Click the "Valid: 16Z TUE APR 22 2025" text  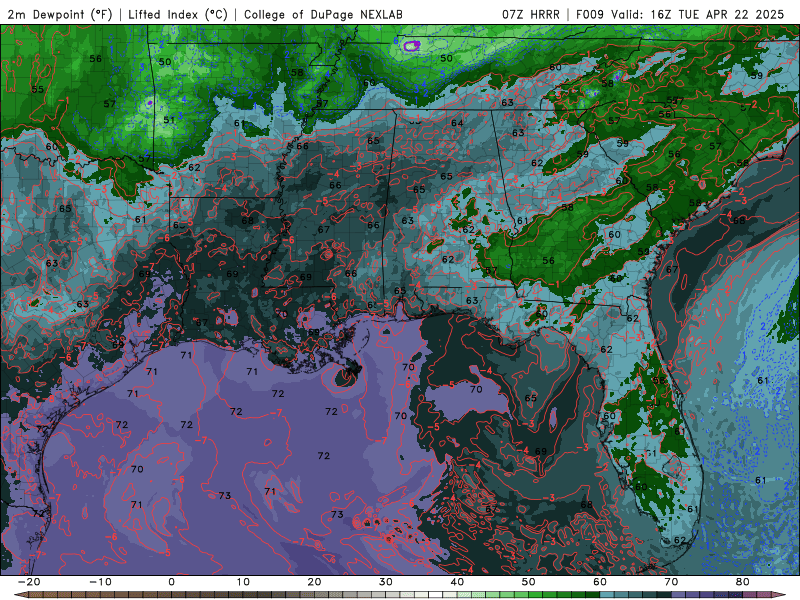(697, 14)
